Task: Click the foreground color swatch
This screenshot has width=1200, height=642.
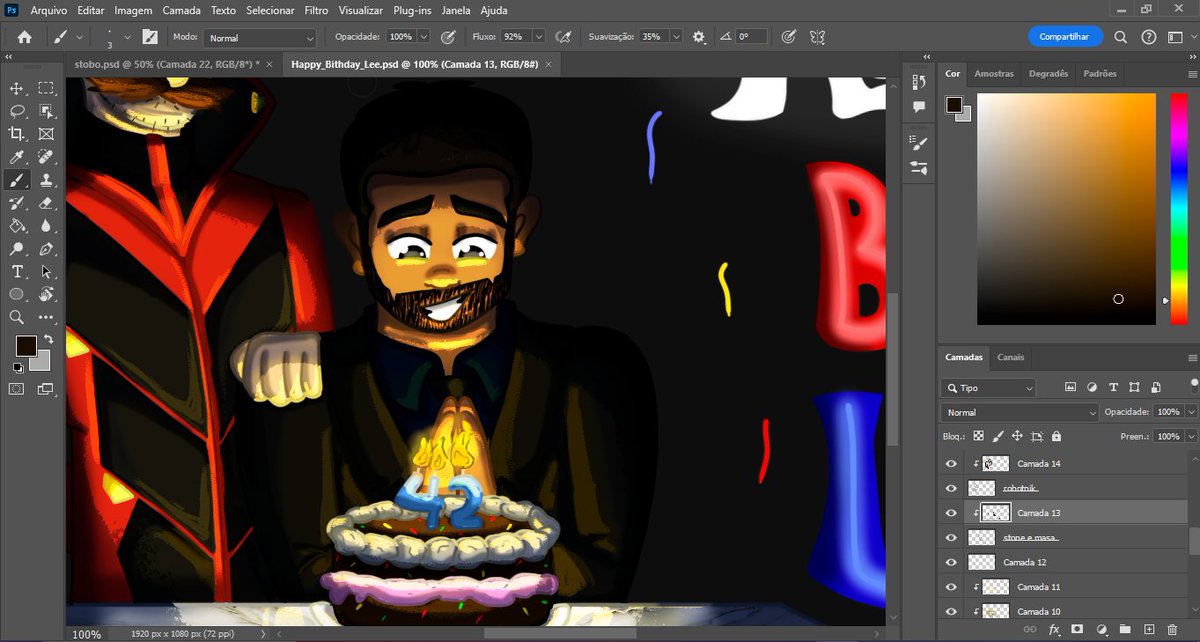Action: coord(26,346)
